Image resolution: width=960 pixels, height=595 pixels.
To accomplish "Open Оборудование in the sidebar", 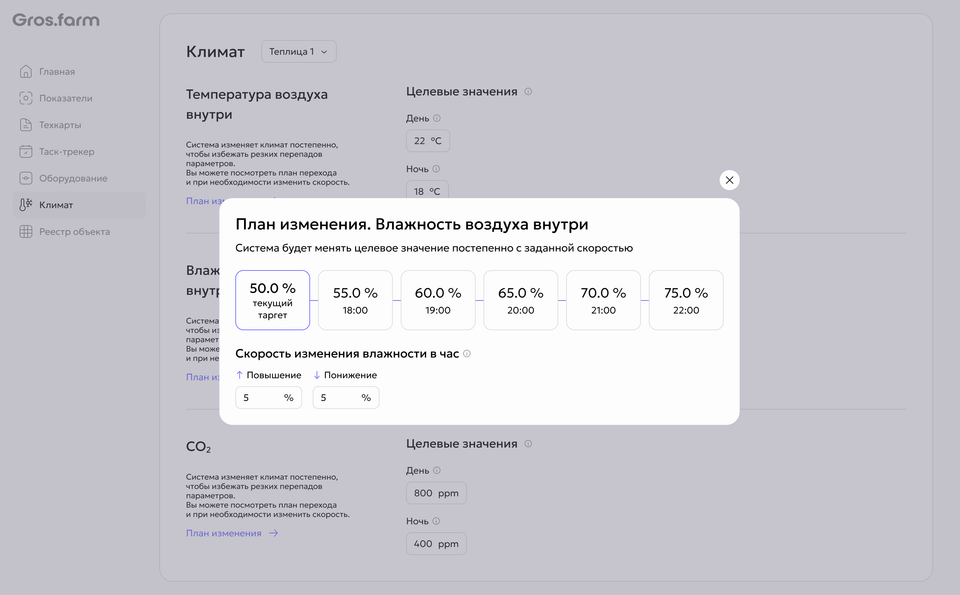I will [79, 178].
